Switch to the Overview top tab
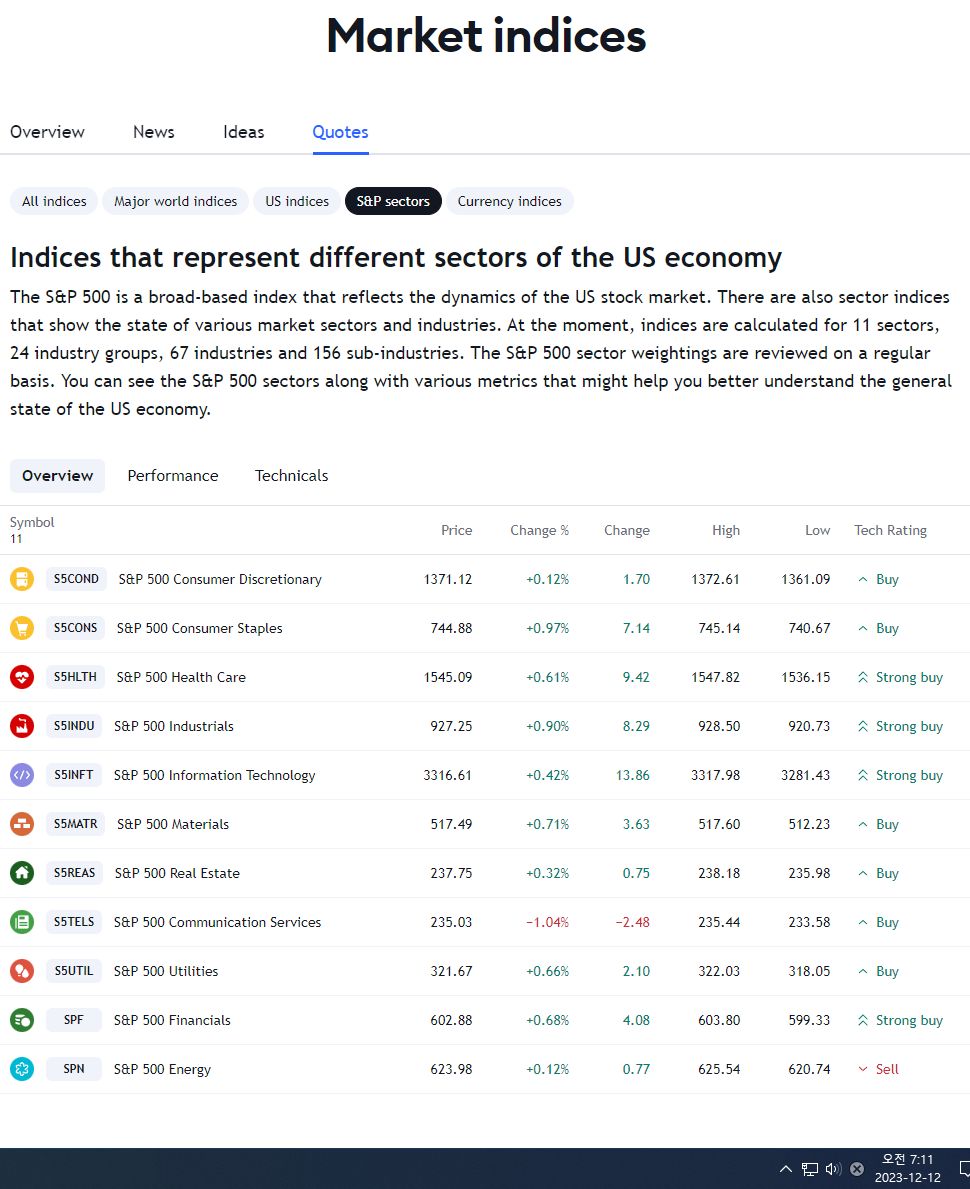Image resolution: width=970 pixels, height=1189 pixels. tap(47, 132)
